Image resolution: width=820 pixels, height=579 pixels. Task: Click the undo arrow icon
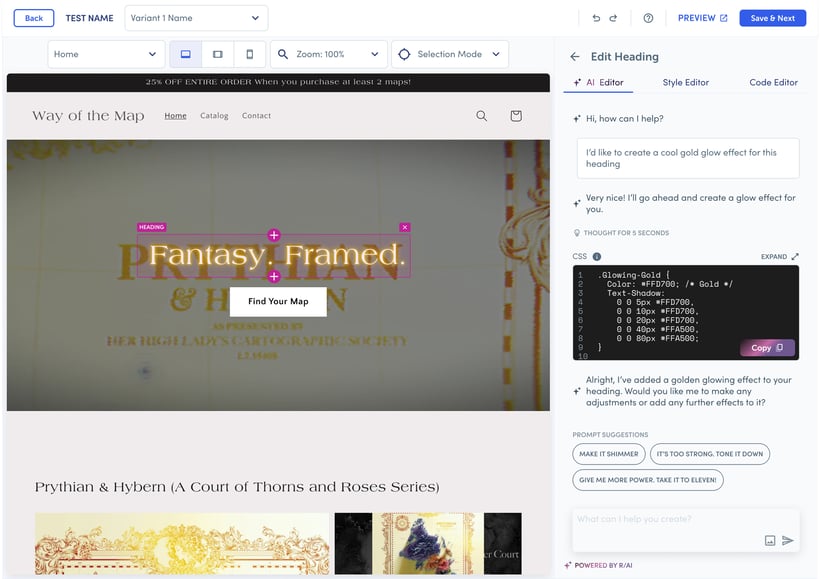click(x=596, y=18)
